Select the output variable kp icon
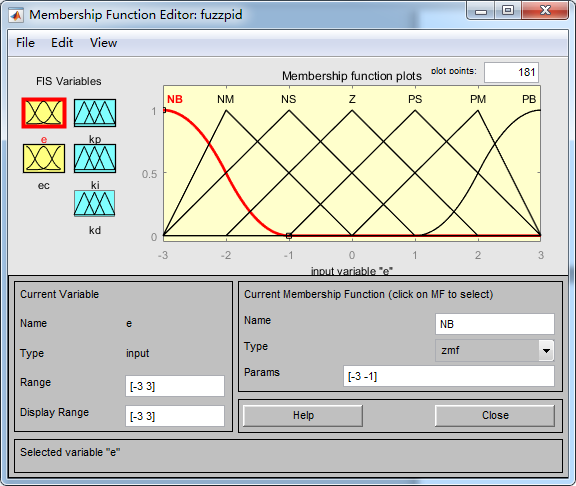The height and width of the screenshot is (486, 576). click(95, 113)
